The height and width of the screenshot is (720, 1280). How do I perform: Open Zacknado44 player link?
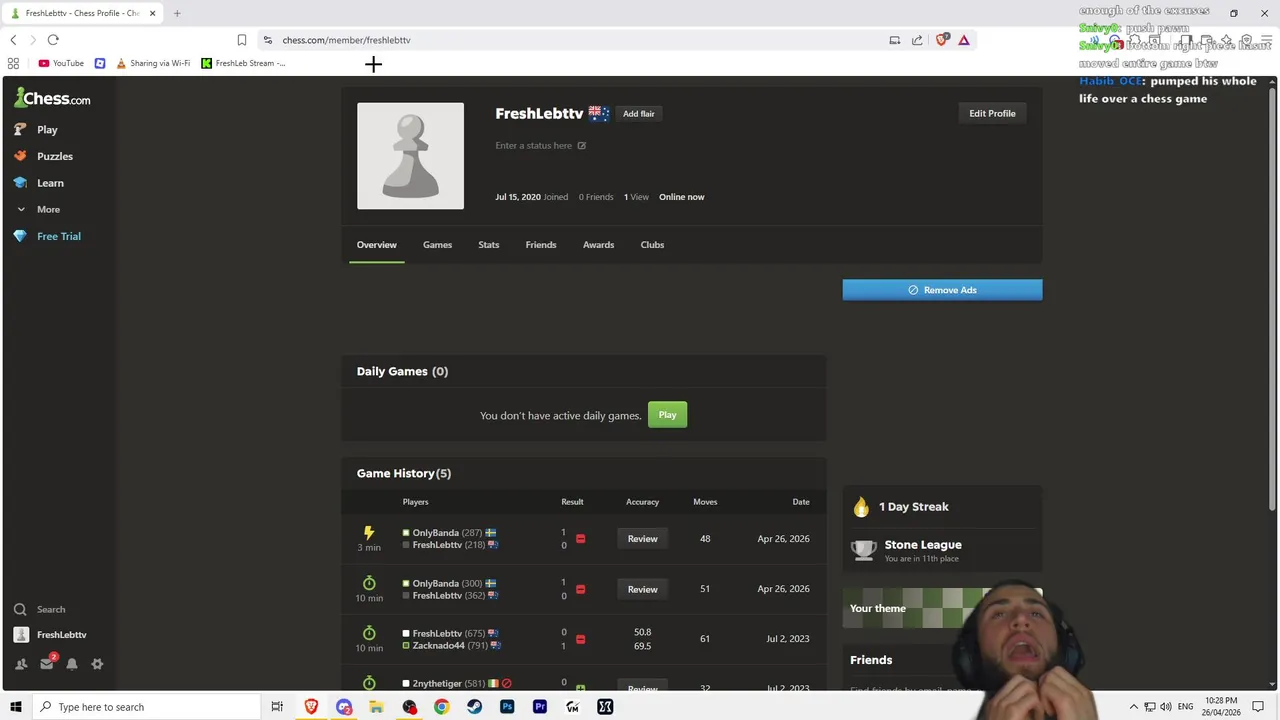439,646
